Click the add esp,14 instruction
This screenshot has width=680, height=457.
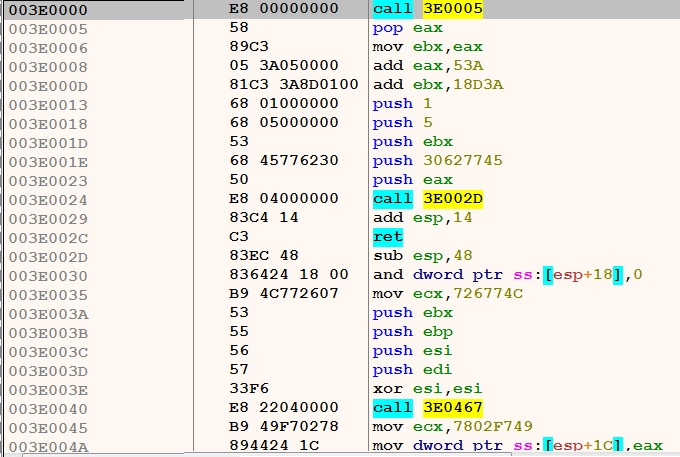[x=422, y=218]
